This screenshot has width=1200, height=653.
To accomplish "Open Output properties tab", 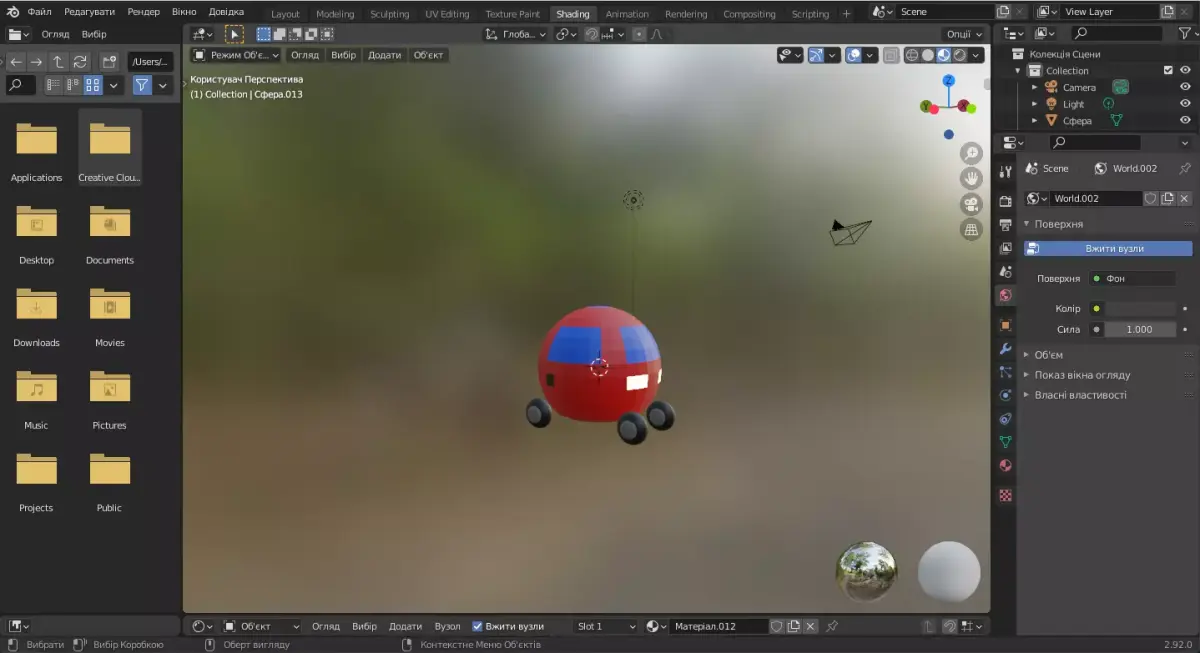I will point(1005,224).
